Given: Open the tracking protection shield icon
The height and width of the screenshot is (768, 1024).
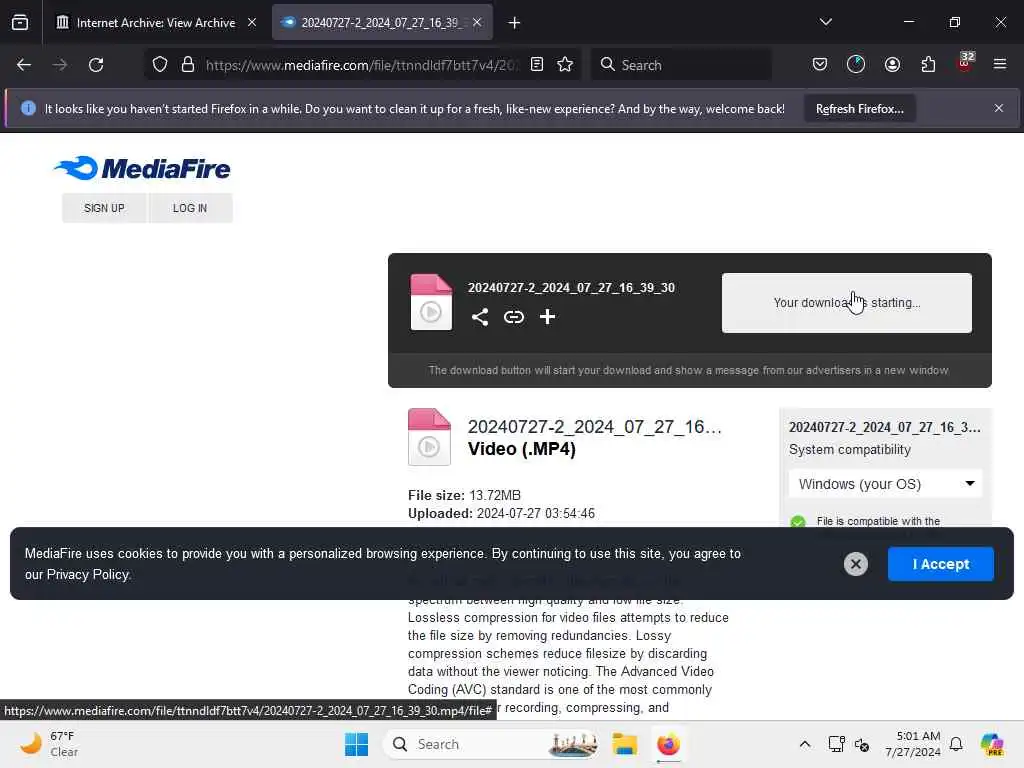Looking at the screenshot, I should [x=160, y=65].
